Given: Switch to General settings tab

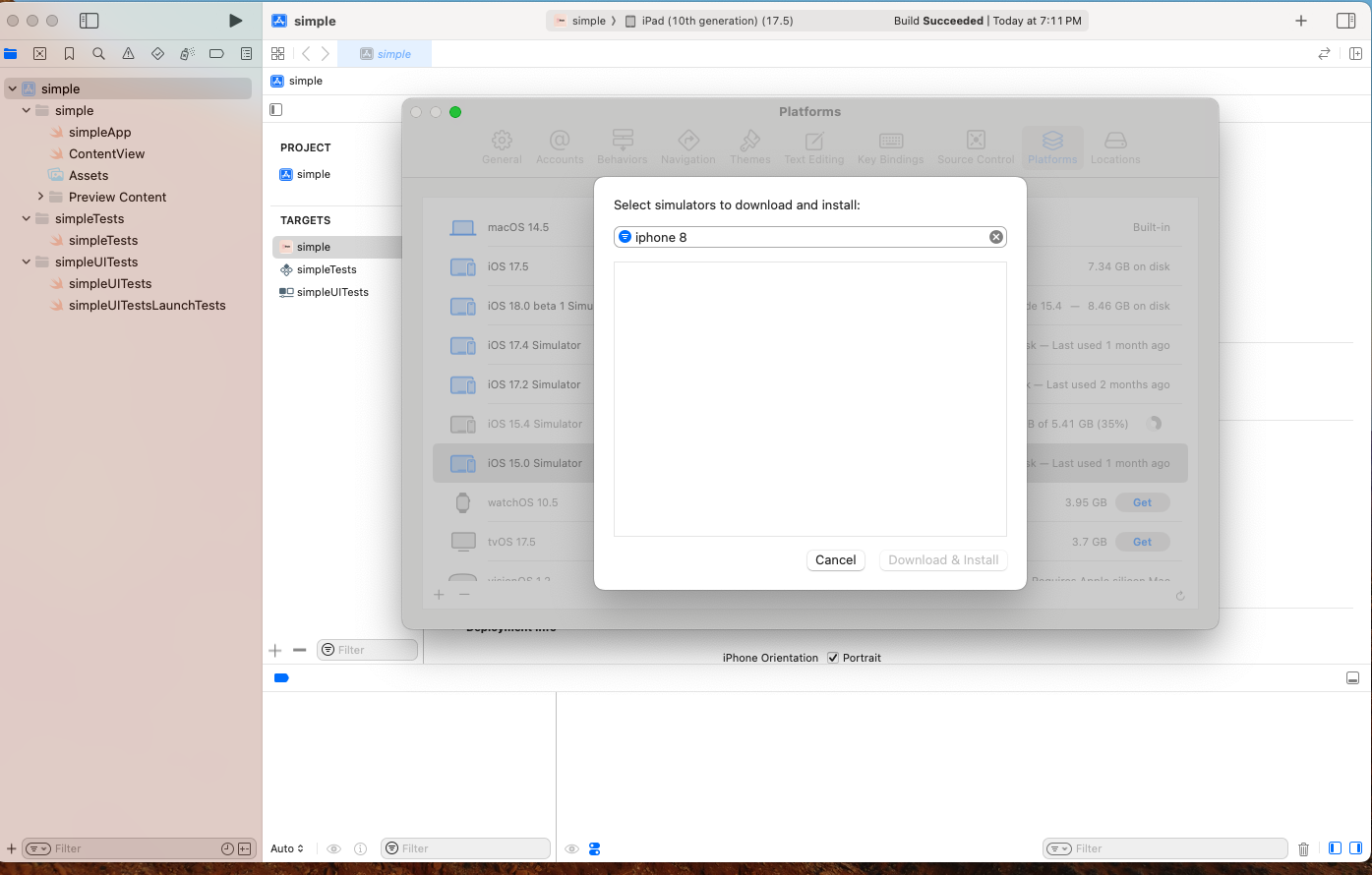Looking at the screenshot, I should pos(502,147).
